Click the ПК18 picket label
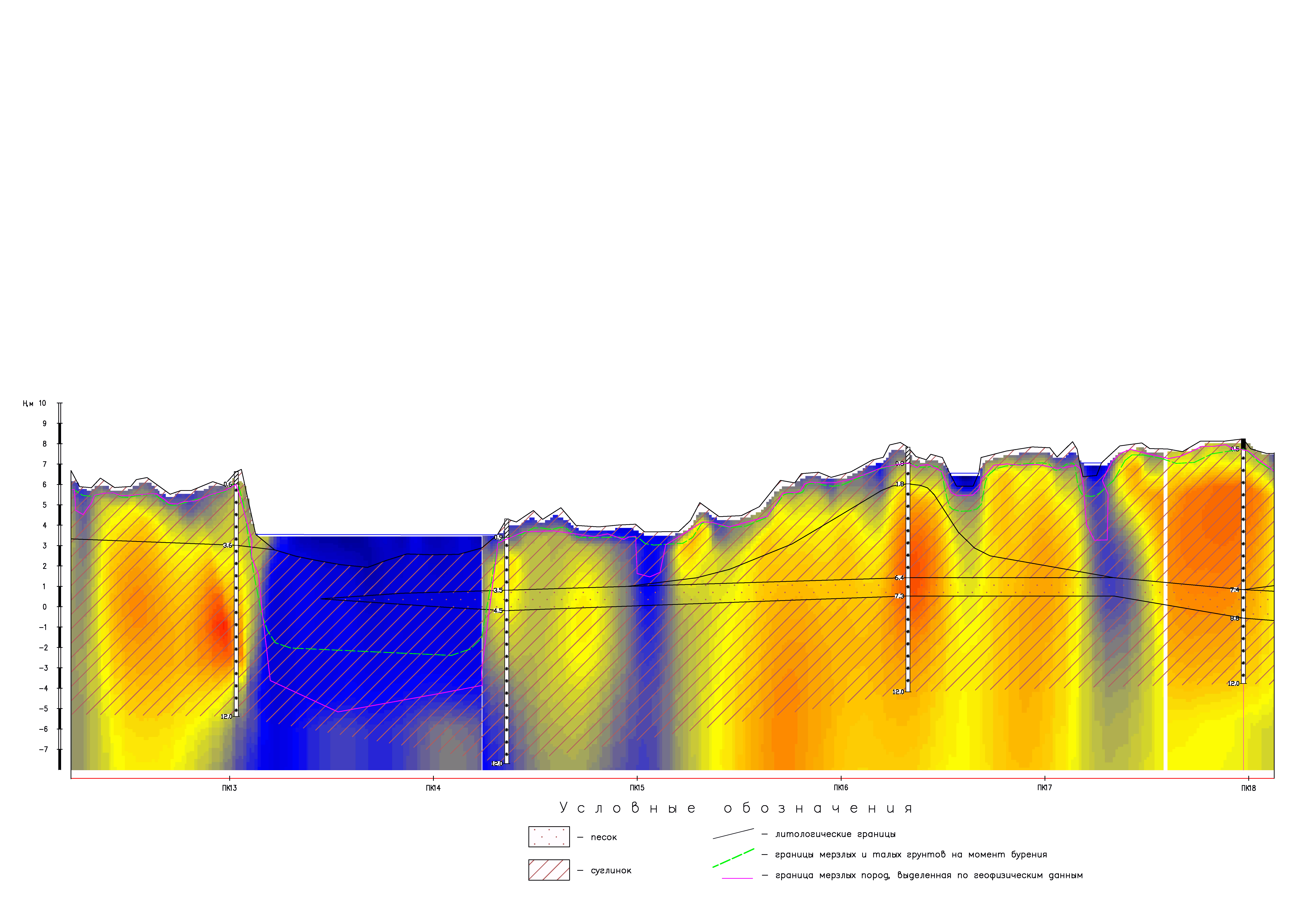The height and width of the screenshot is (924, 1307). pos(1248,788)
